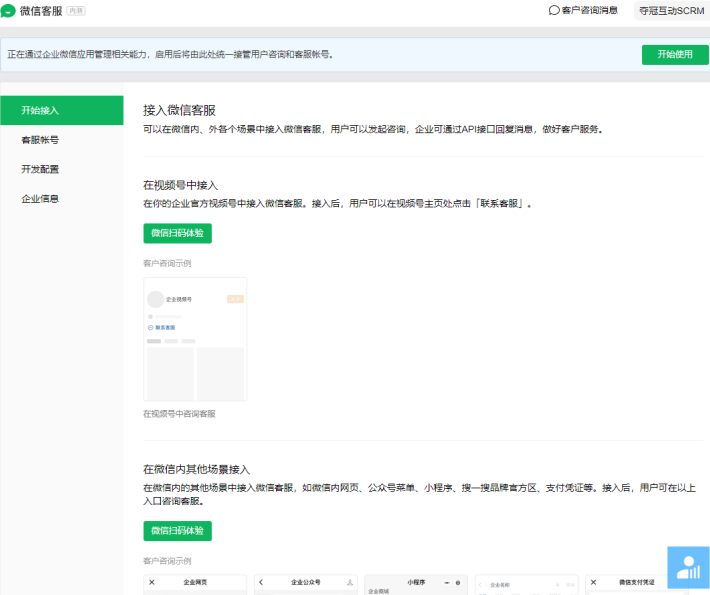Image resolution: width=710 pixels, height=595 pixels.
Task: Select the 开始接入 sidebar tab
Action: [40, 110]
